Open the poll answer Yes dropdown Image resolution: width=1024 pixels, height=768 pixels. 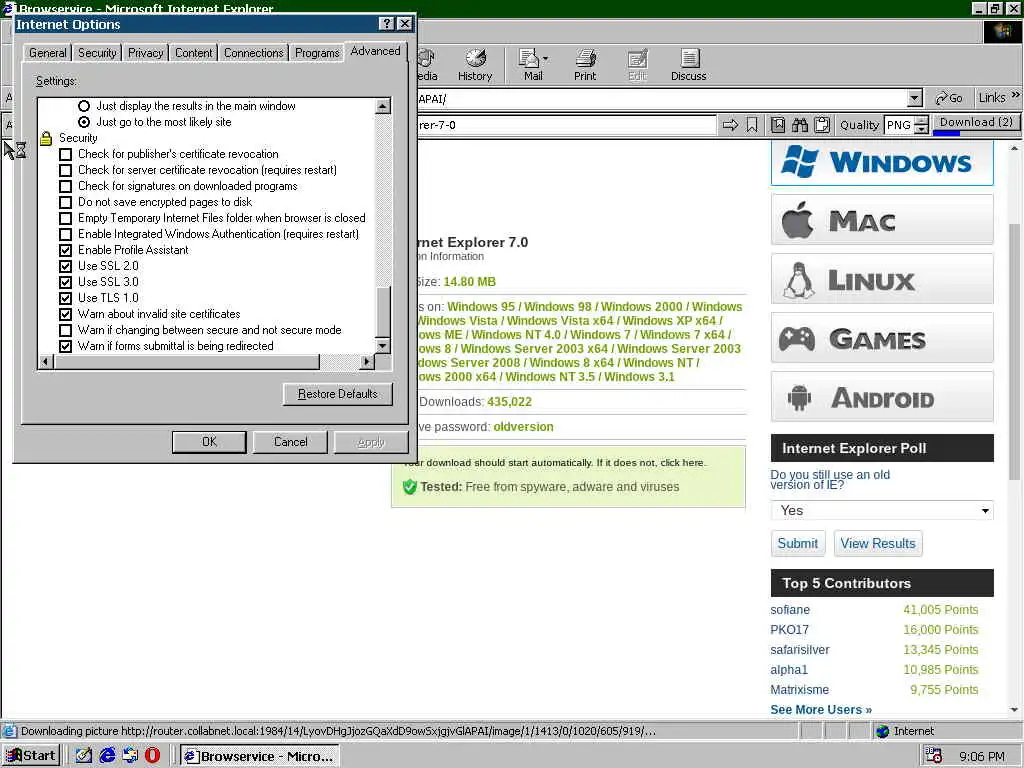(x=882, y=510)
